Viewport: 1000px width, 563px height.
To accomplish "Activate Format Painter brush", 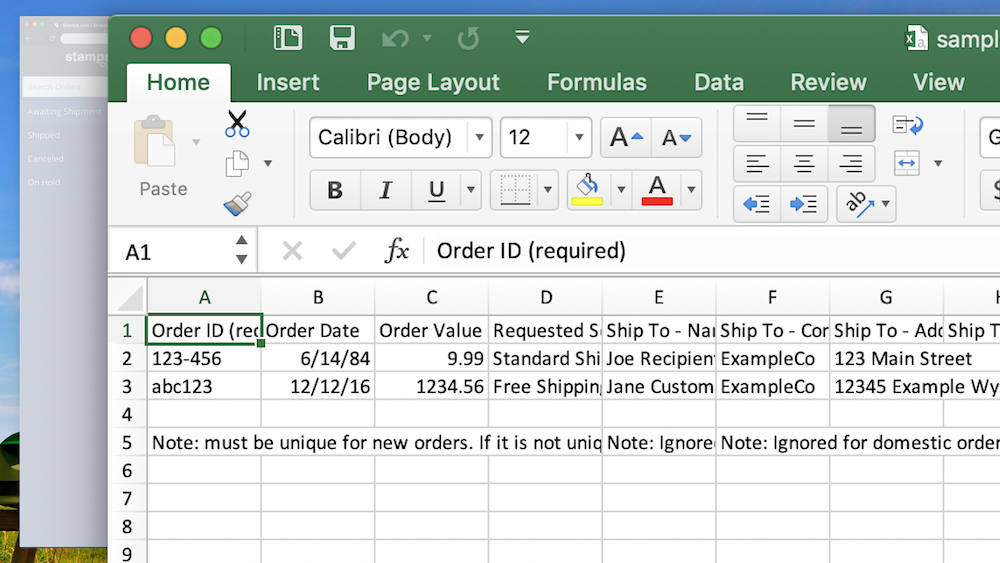I will click(x=237, y=204).
